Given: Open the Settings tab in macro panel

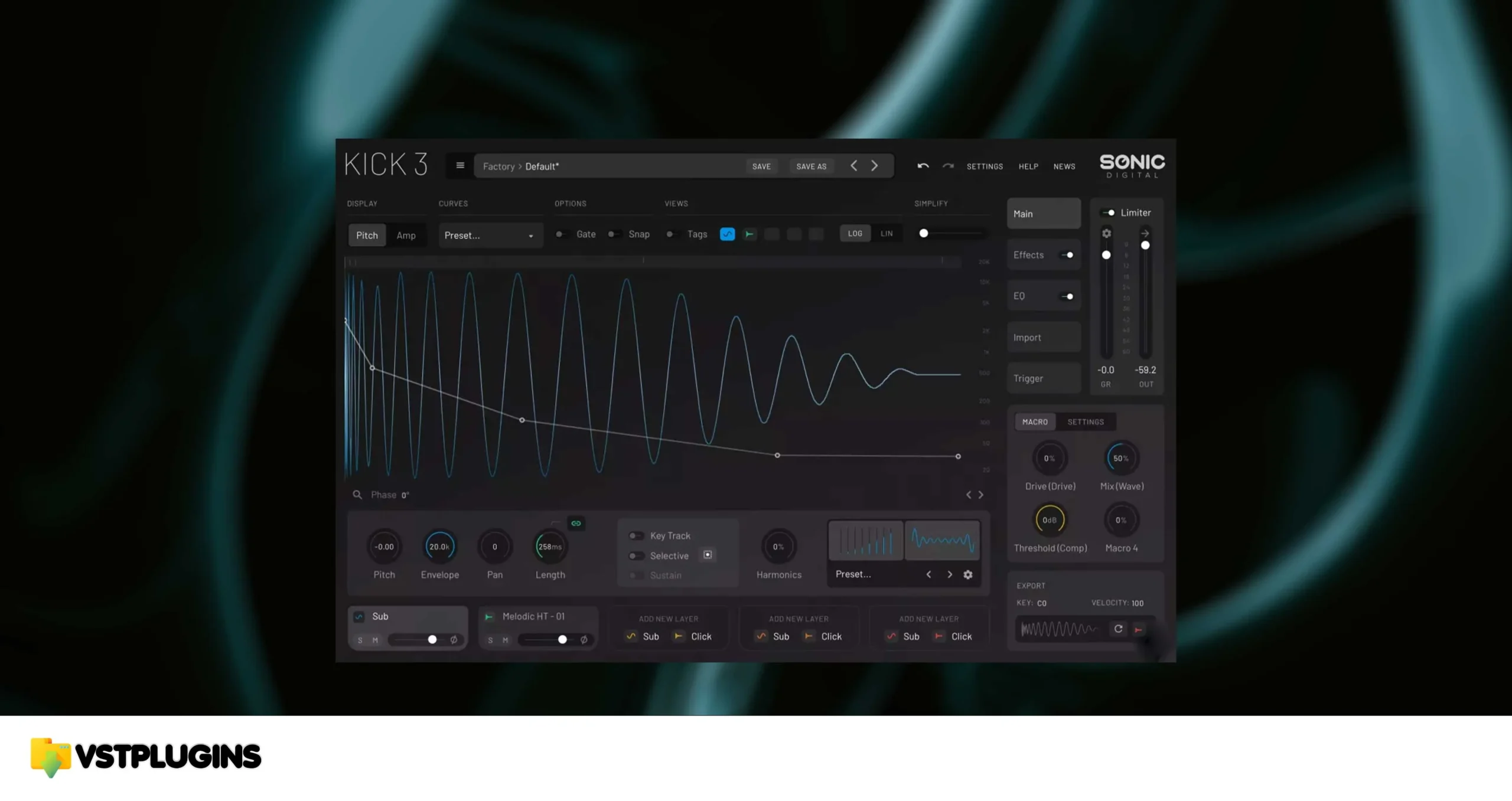Looking at the screenshot, I should click(1086, 421).
